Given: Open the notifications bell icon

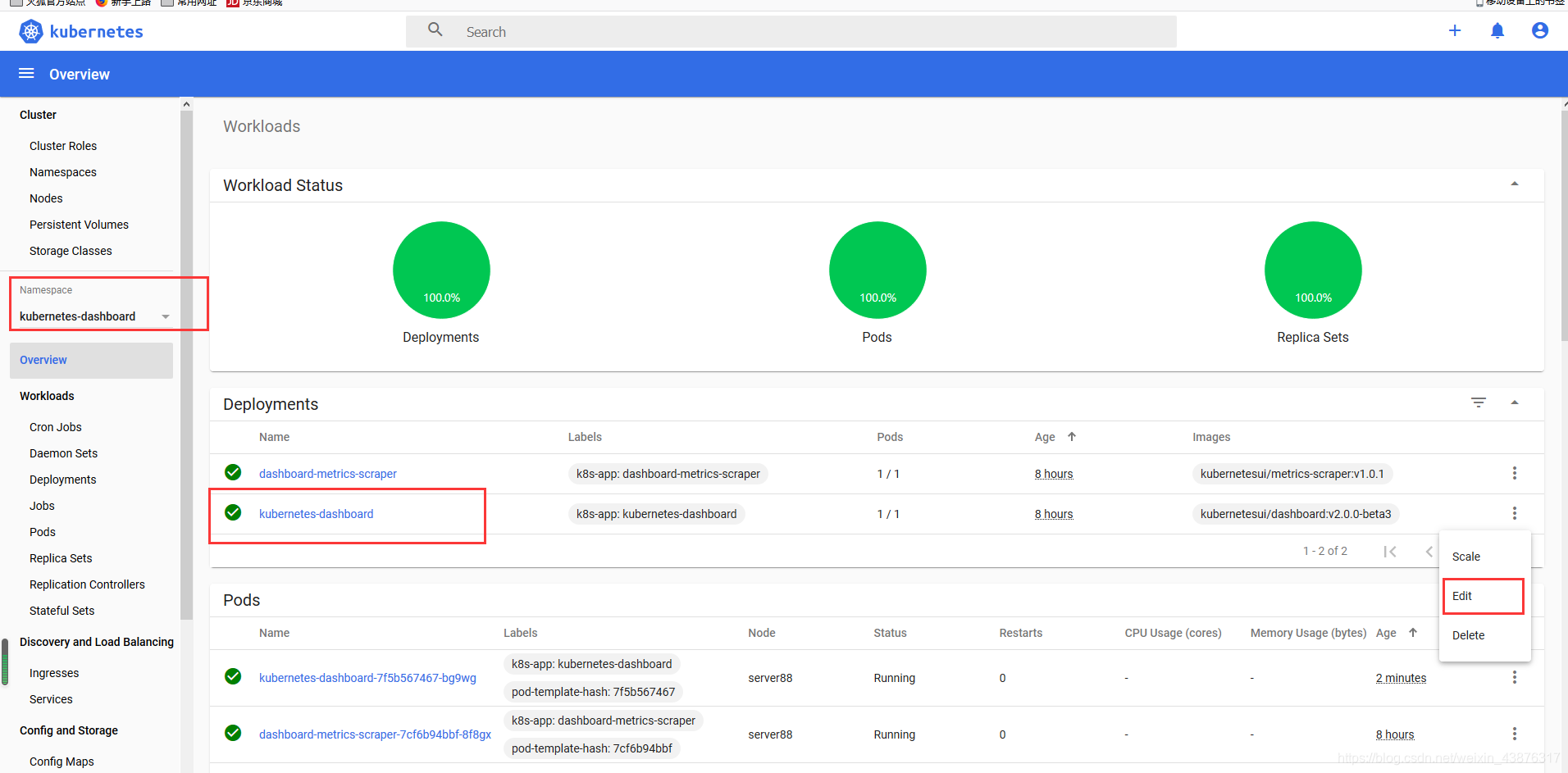Looking at the screenshot, I should [x=1497, y=30].
